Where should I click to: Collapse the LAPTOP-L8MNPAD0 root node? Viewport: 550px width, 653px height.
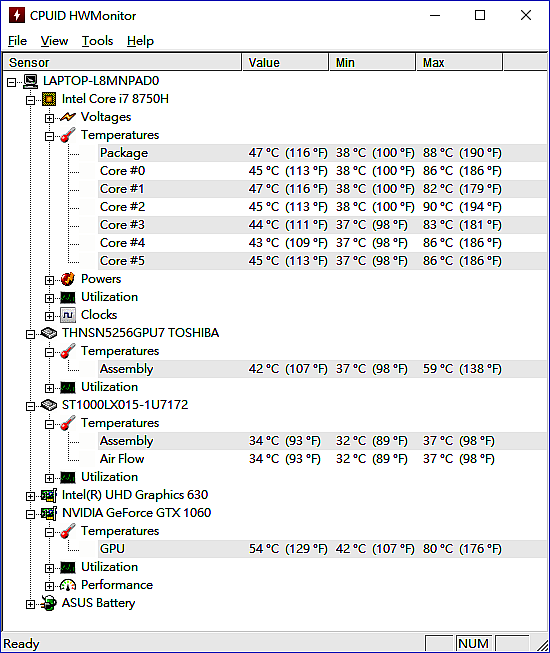coord(11,82)
